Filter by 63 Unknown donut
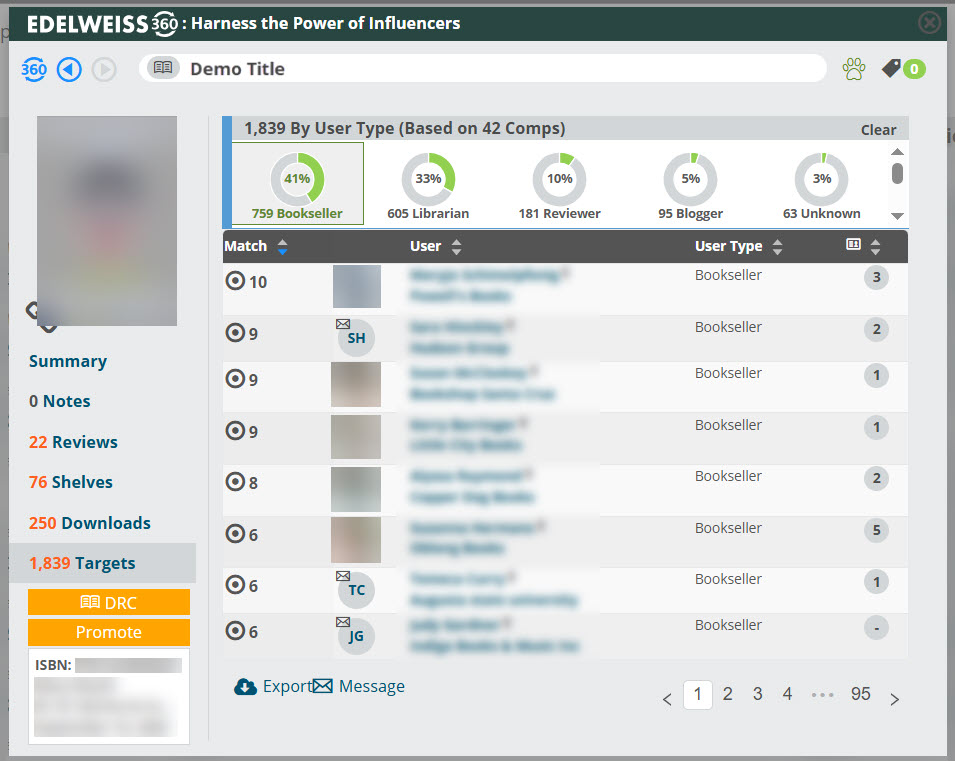The height and width of the screenshot is (761, 955). (822, 186)
